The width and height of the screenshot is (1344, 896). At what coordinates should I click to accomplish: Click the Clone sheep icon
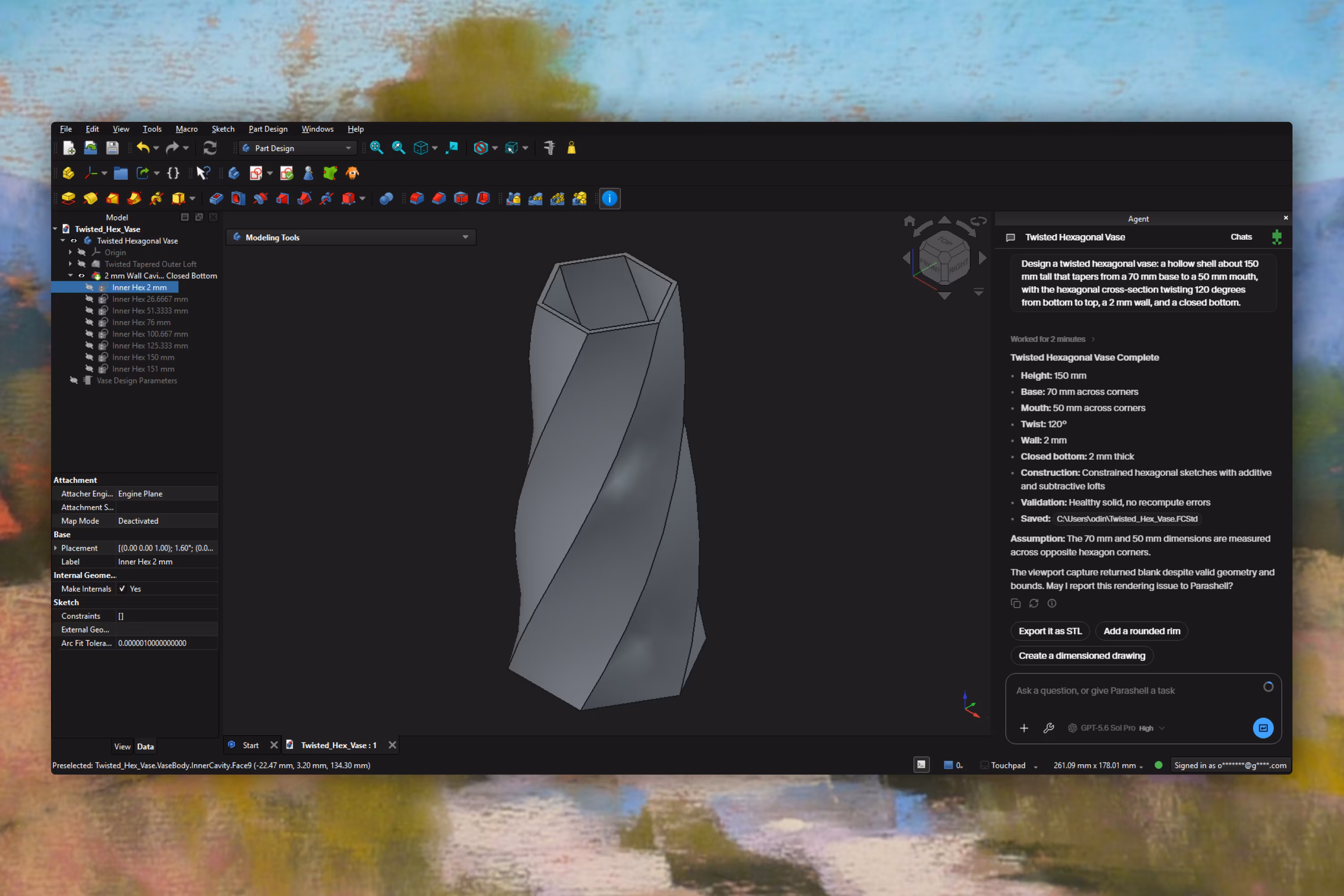pyautogui.click(x=352, y=173)
